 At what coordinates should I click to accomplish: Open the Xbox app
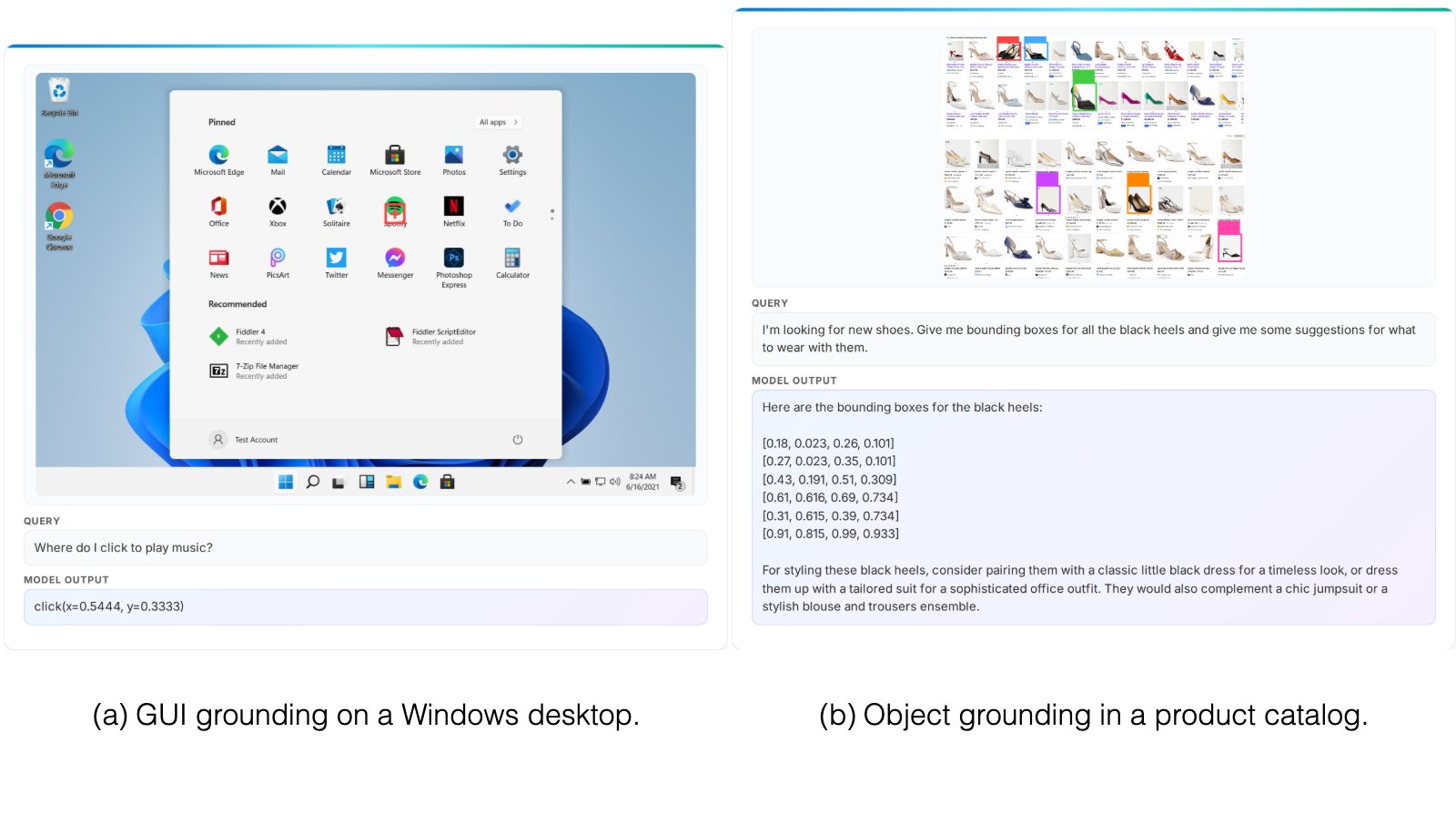point(278,211)
